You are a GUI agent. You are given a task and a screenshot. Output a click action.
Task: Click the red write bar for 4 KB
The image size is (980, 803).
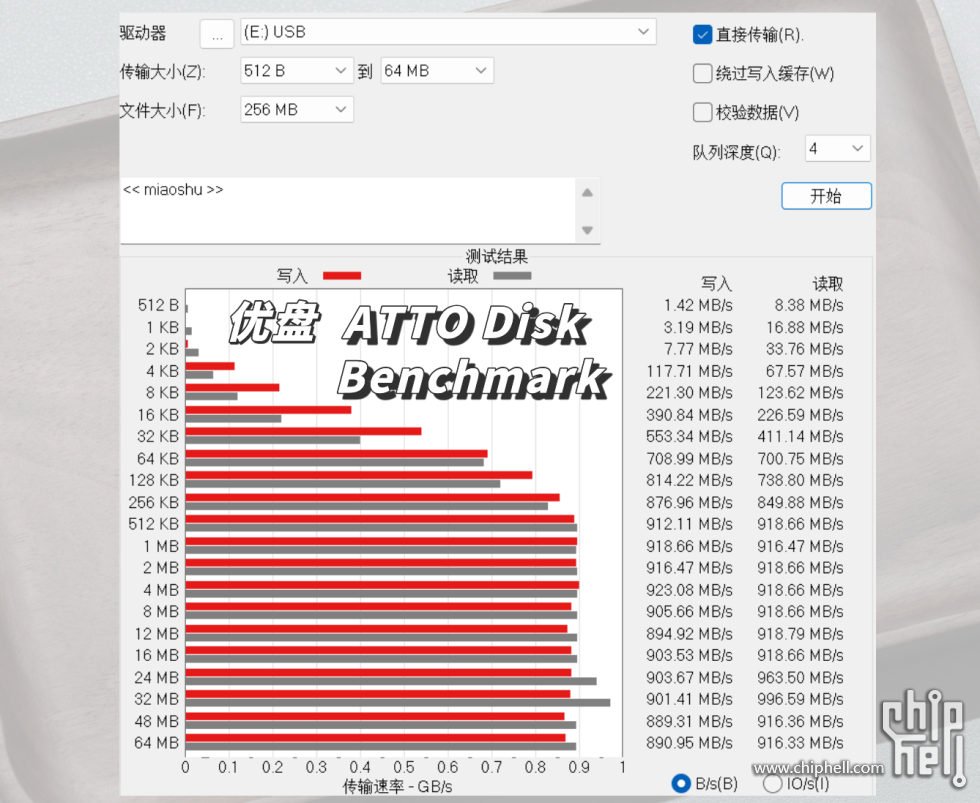(x=210, y=366)
